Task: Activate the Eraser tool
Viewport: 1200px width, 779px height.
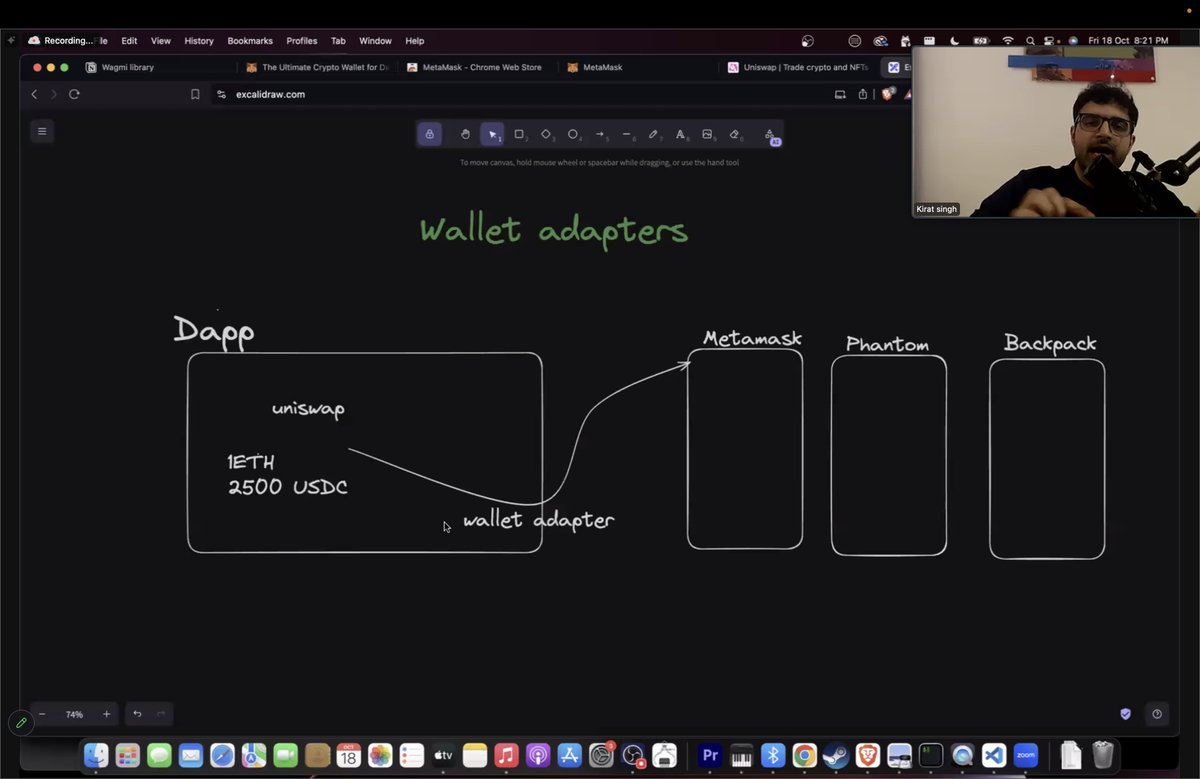Action: coord(734,134)
